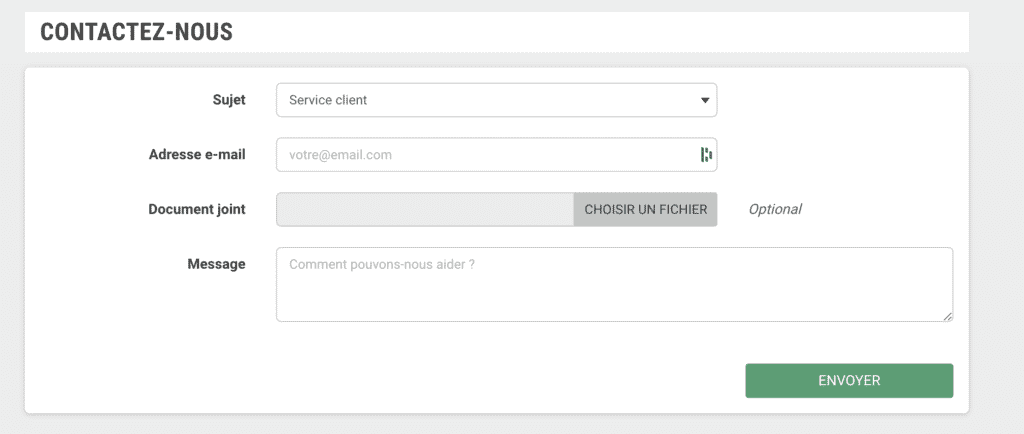The width and height of the screenshot is (1024, 434).
Task: Submit the form with Envoyer button
Action: (x=849, y=380)
